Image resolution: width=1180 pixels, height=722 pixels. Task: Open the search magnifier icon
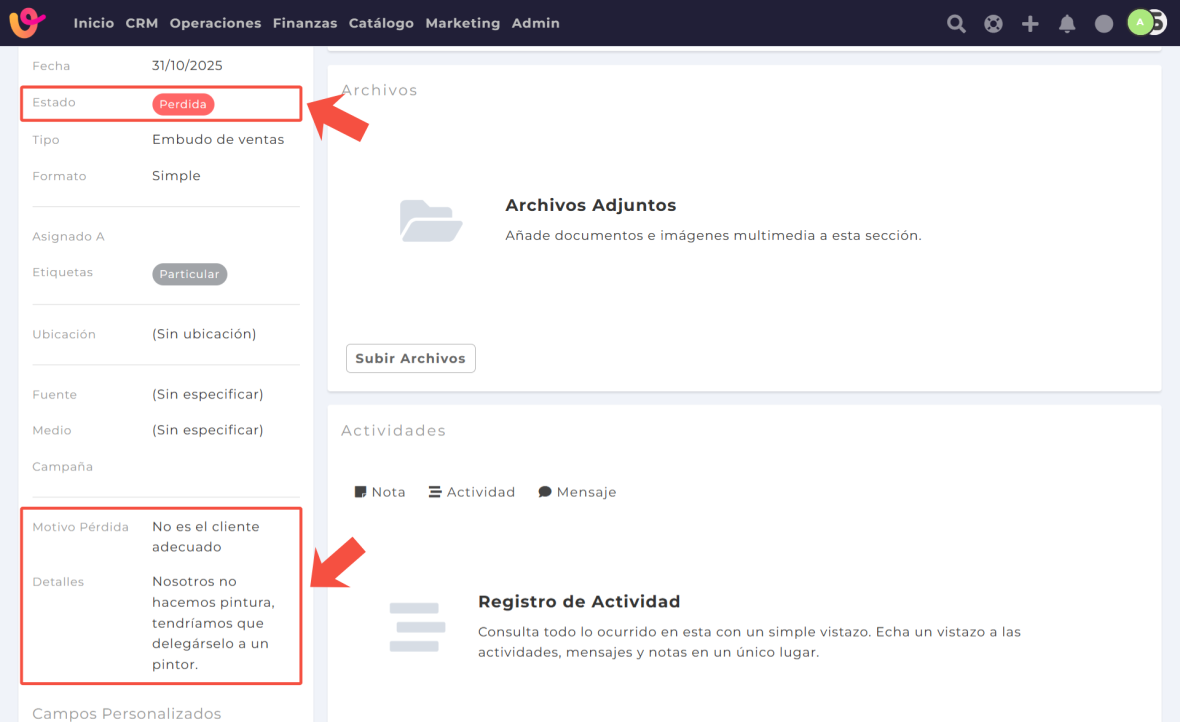coord(956,23)
